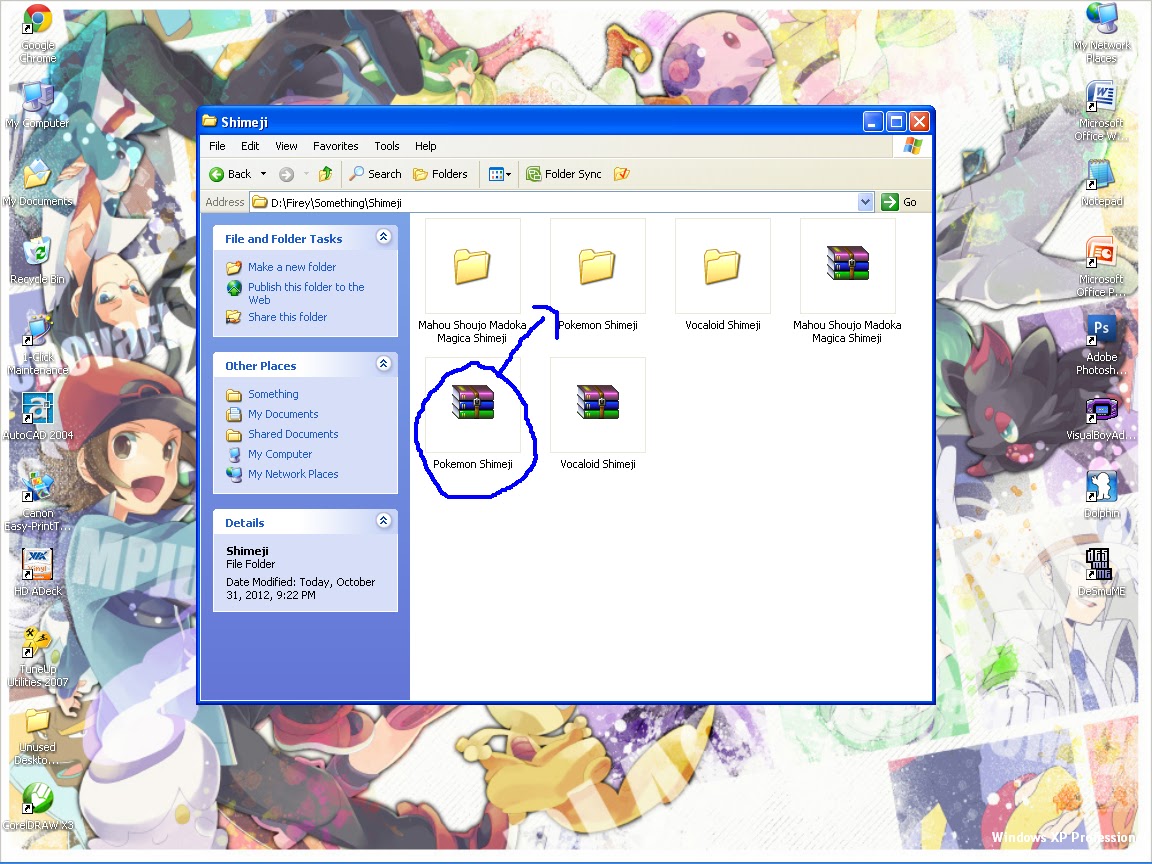Launch VisualBoyAdvance from the desktop
The image size is (1152, 864).
pyautogui.click(x=1100, y=410)
